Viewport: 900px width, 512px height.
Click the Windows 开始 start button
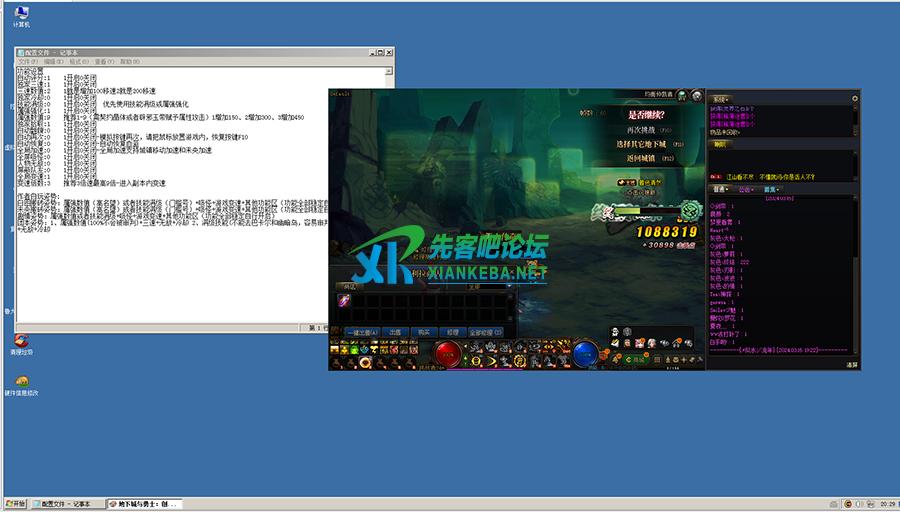pyautogui.click(x=15, y=504)
